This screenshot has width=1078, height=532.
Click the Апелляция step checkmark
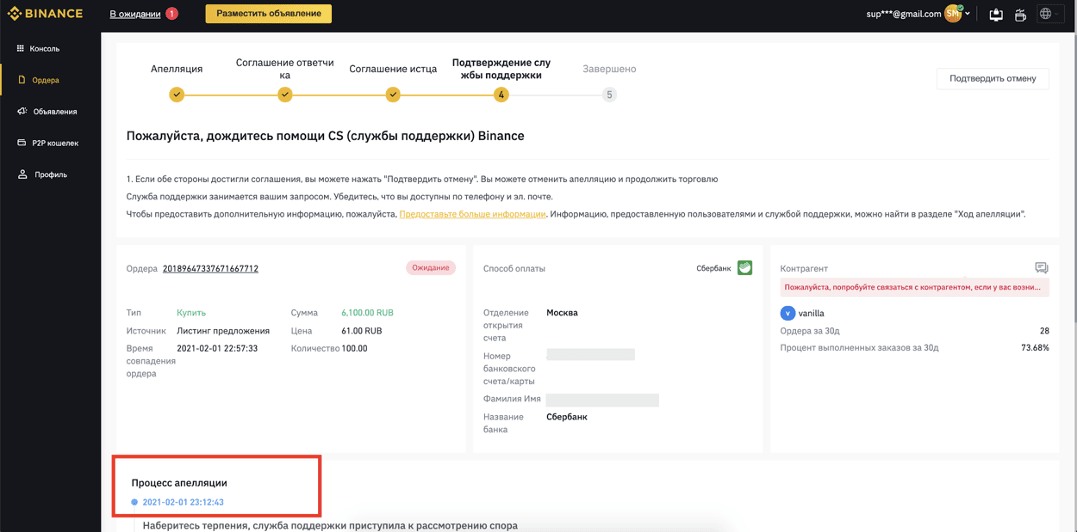coord(177,95)
